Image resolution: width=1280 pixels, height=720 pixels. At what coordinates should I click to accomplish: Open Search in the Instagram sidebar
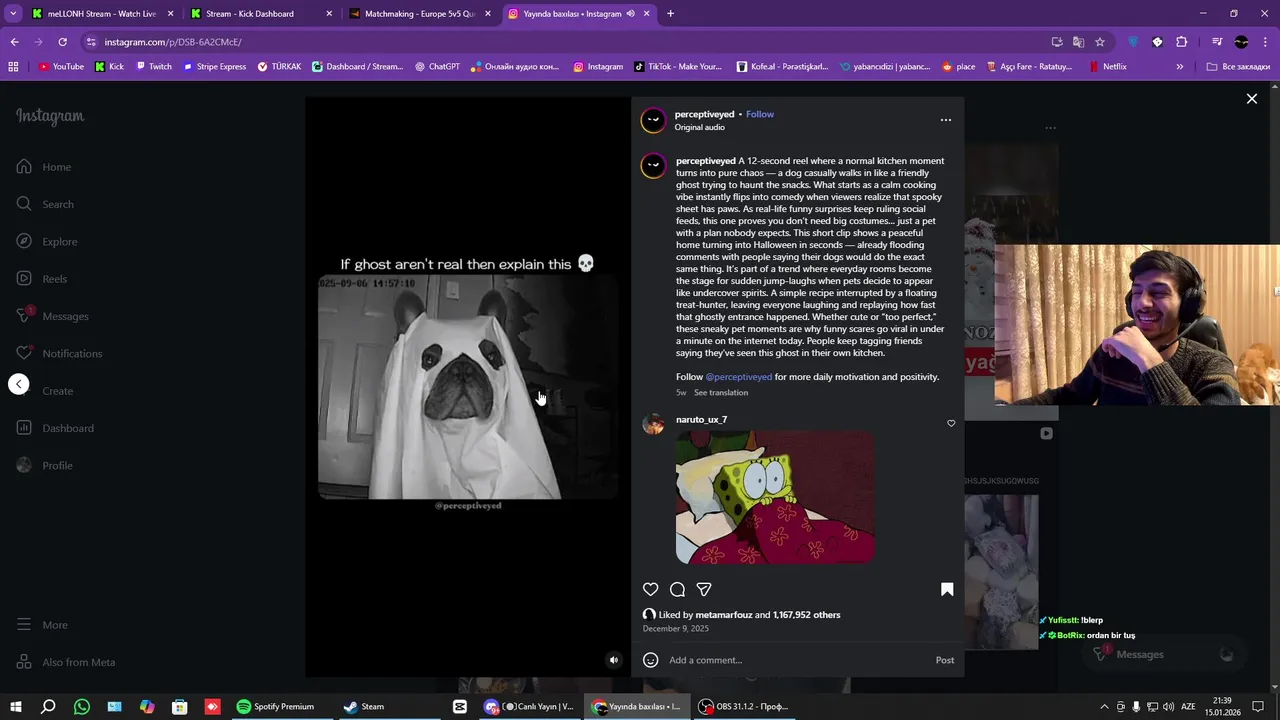45,204
